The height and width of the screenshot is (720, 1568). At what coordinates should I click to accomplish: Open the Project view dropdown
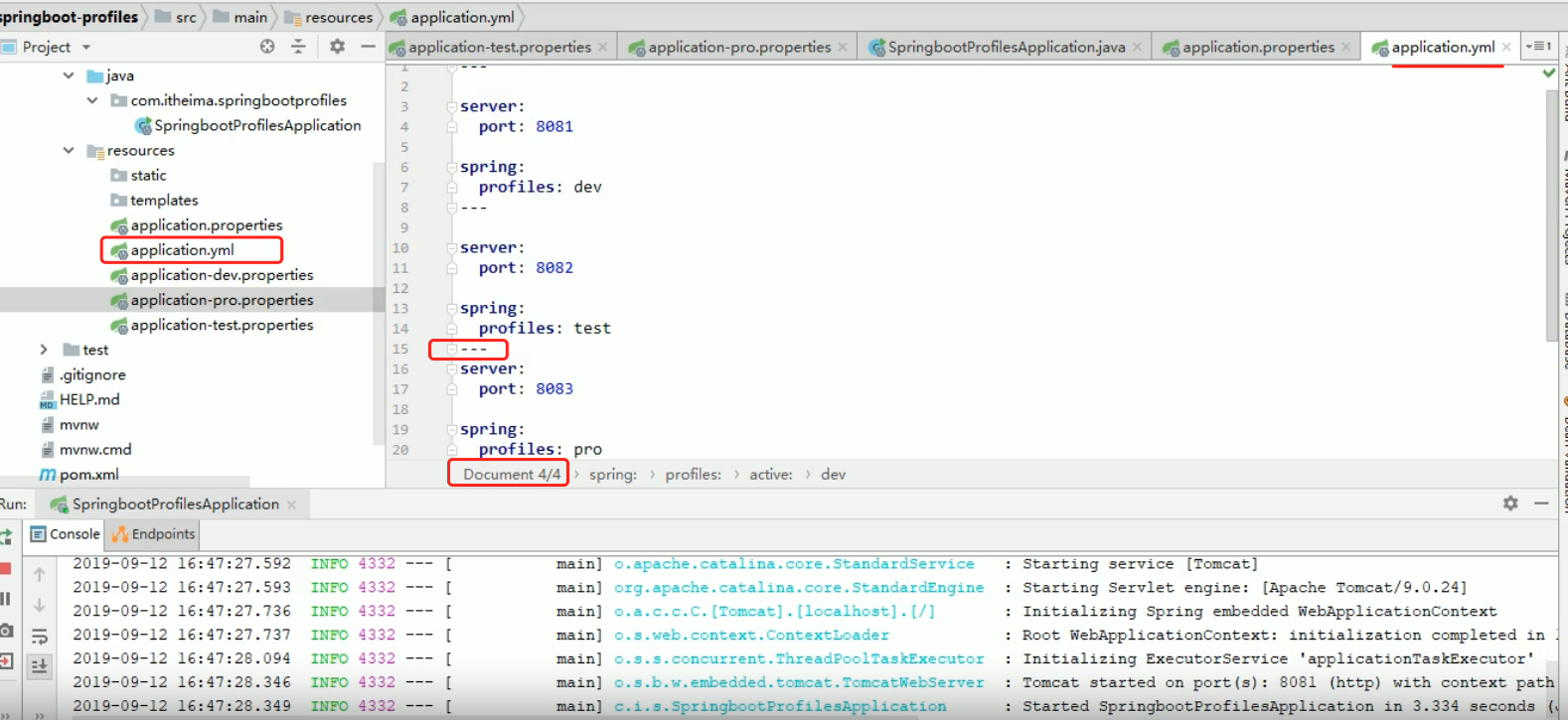(86, 47)
